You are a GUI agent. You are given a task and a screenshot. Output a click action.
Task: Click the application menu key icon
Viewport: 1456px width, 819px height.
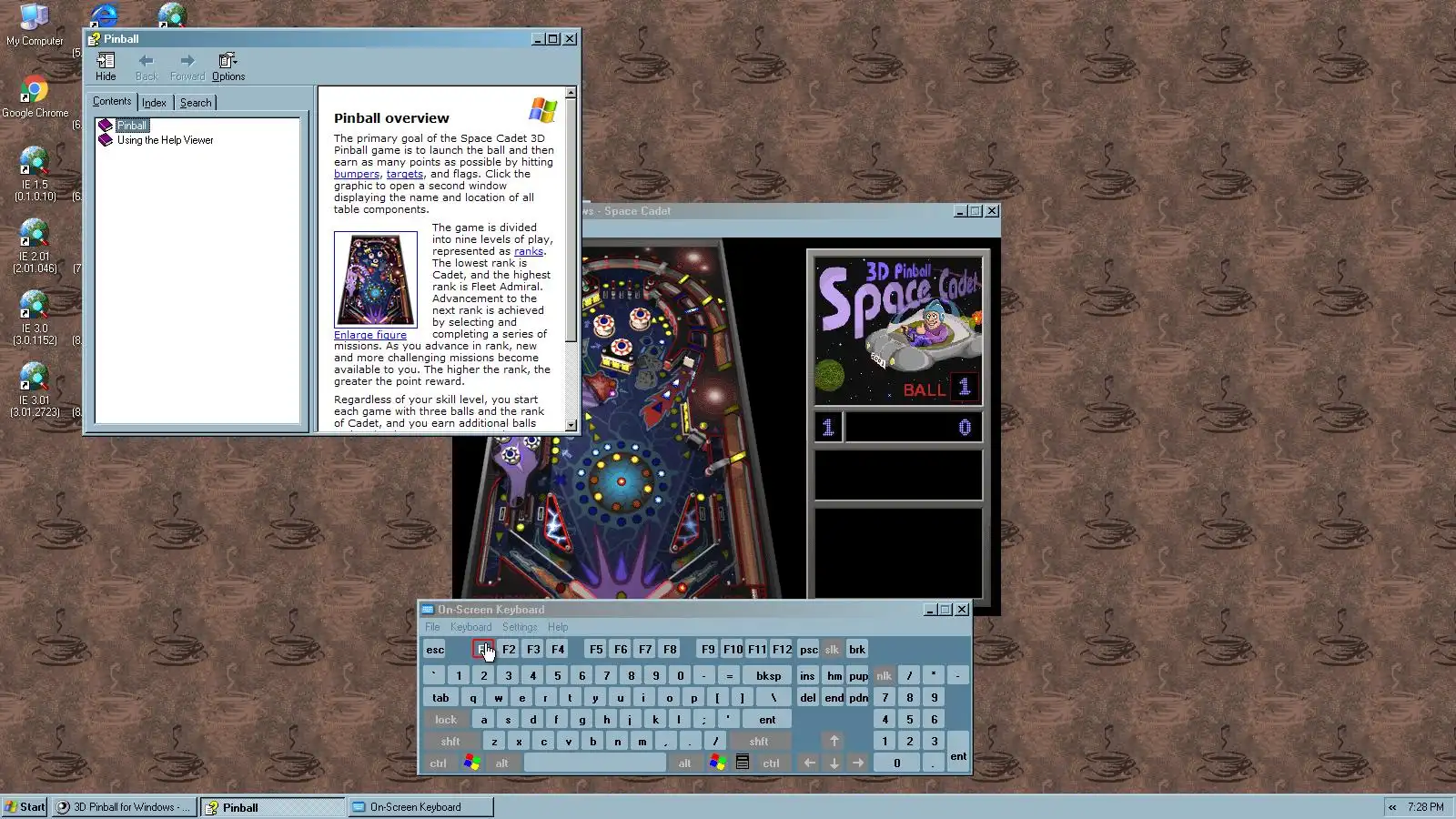[x=743, y=763]
